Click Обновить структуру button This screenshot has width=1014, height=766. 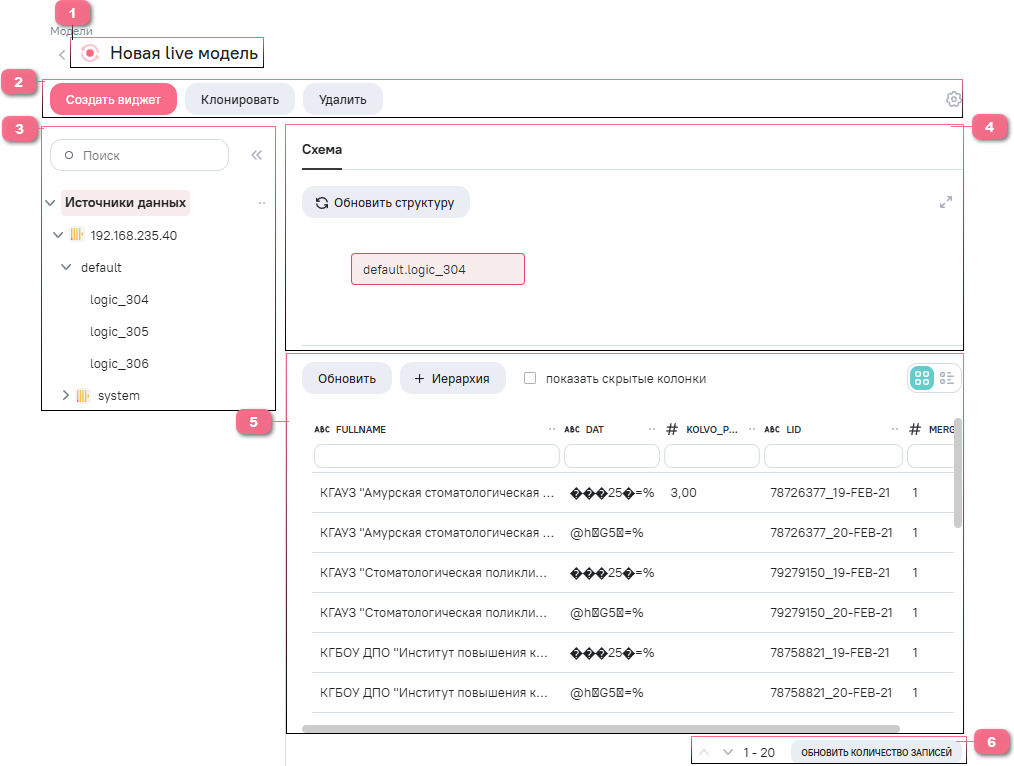[x=385, y=202]
